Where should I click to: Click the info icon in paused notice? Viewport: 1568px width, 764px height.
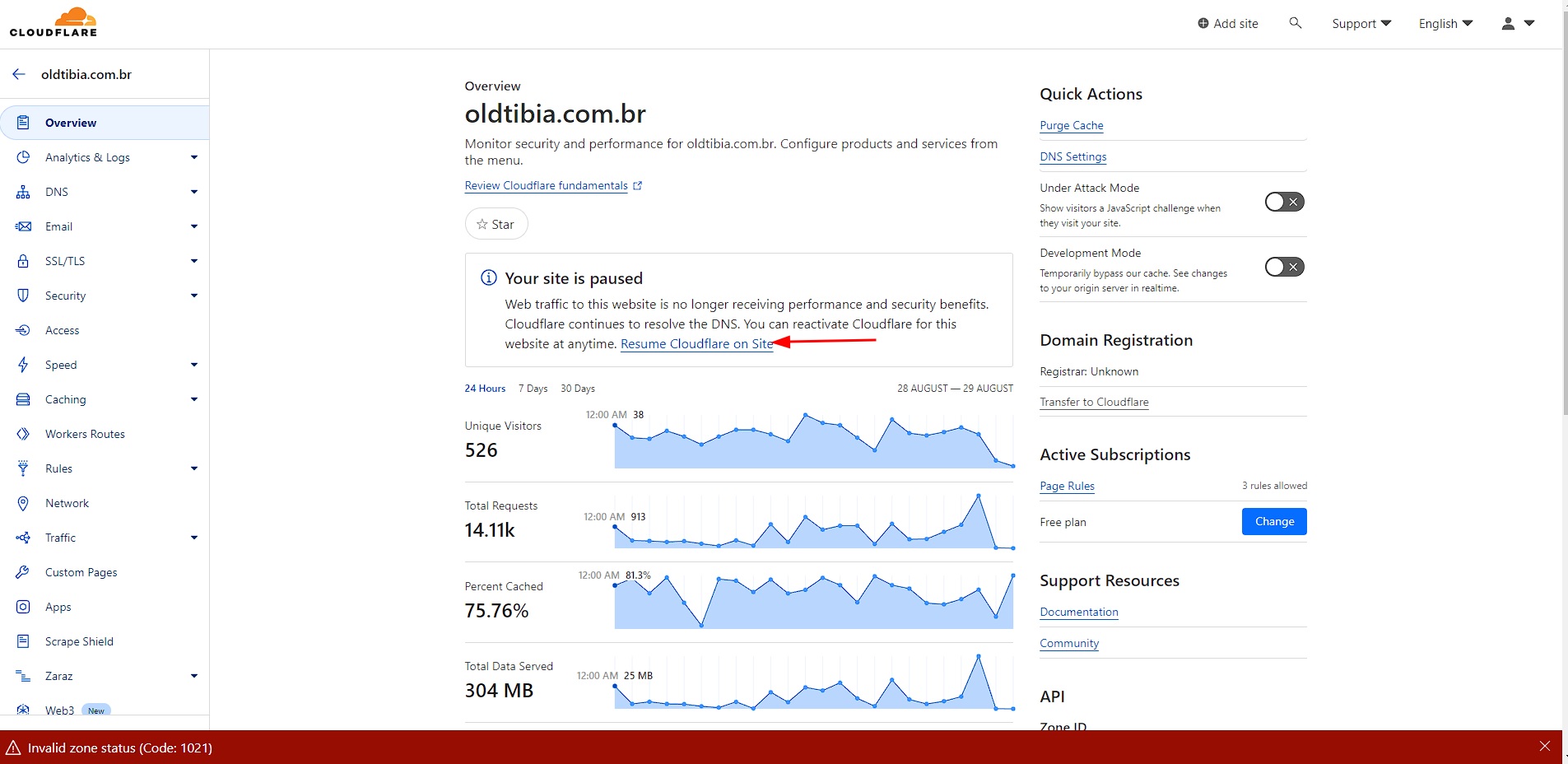coord(489,277)
